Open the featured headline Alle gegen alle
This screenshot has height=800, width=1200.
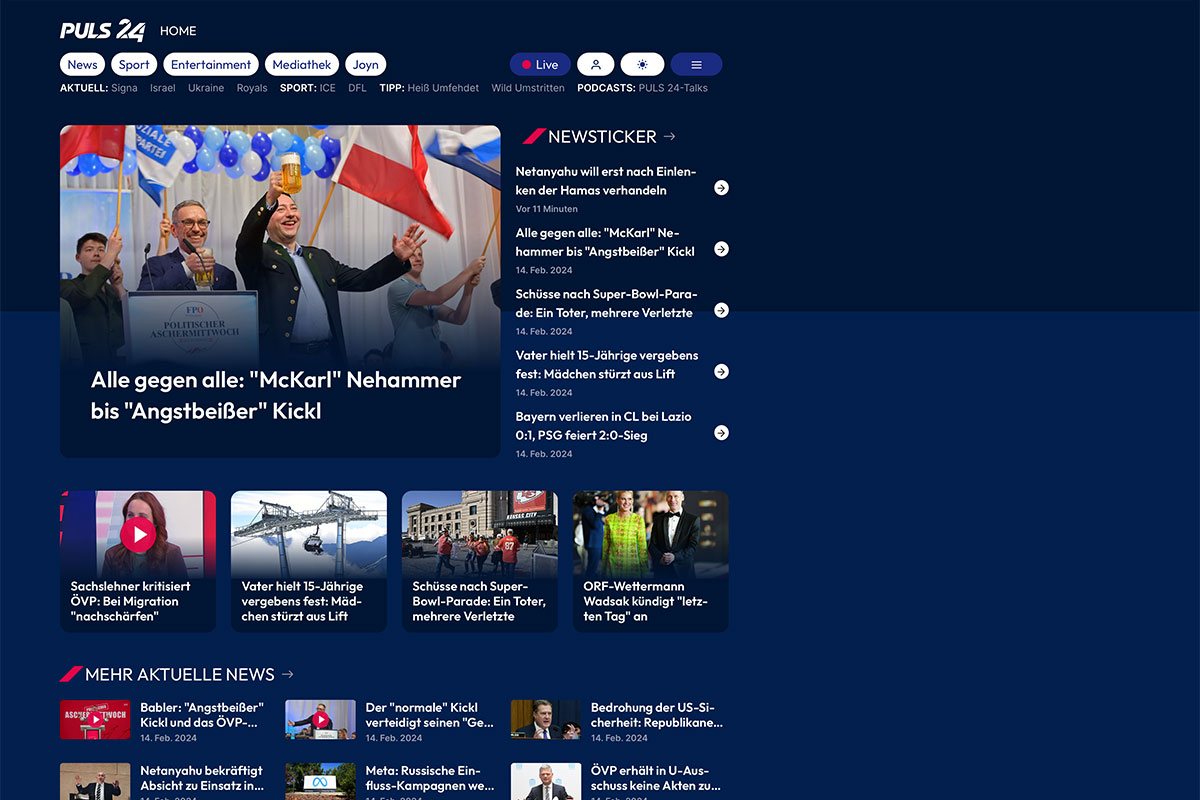(x=276, y=395)
